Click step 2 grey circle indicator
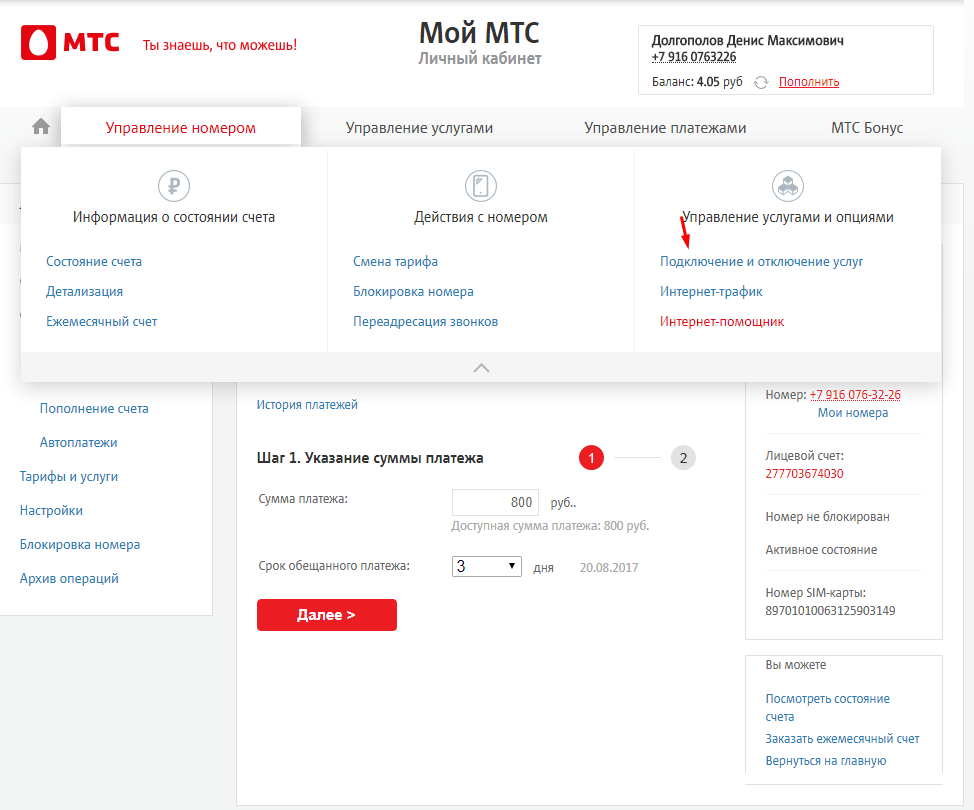Screen dimensions: 974x810 click(x=683, y=458)
